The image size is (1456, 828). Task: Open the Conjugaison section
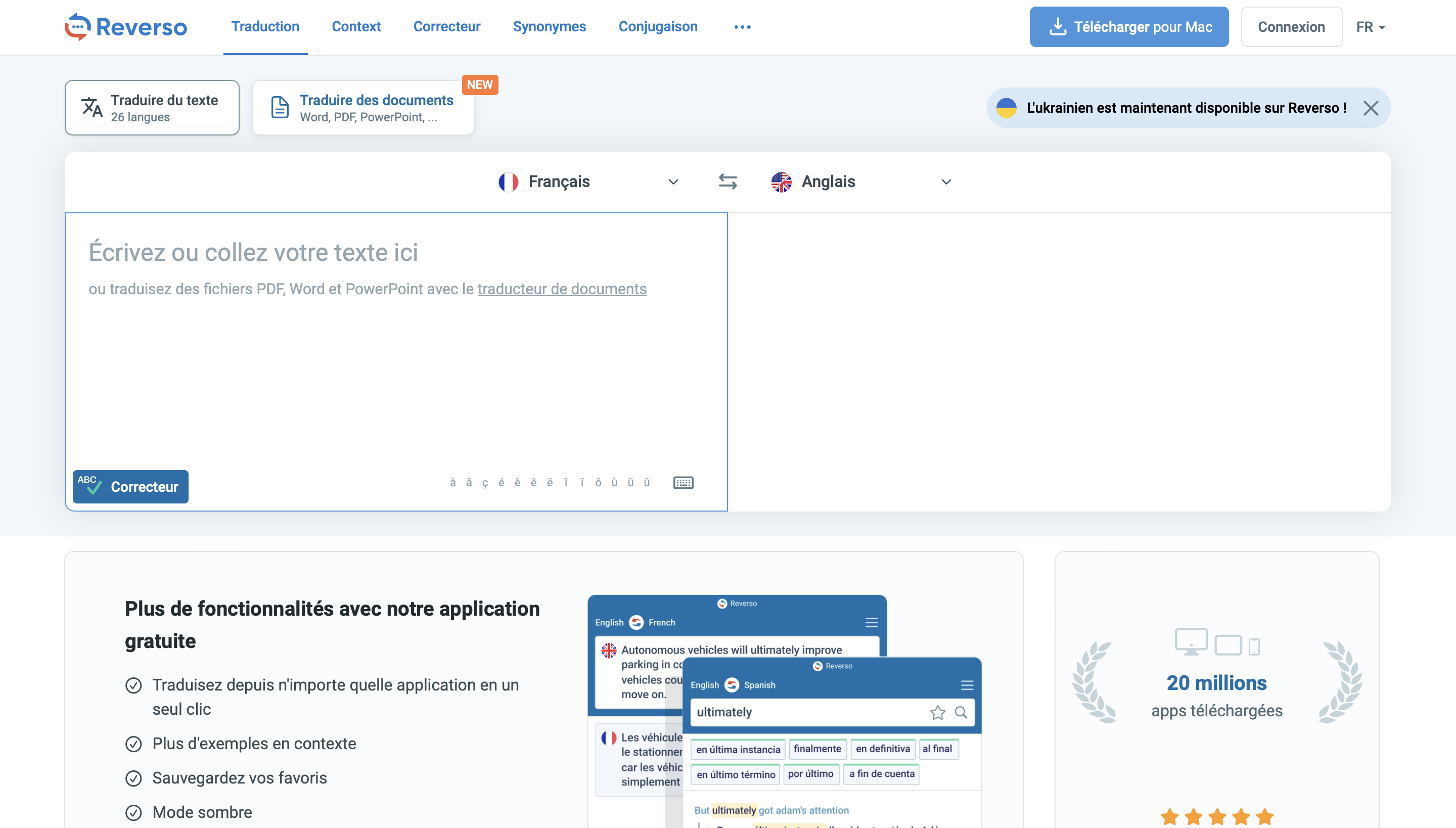pos(658,27)
